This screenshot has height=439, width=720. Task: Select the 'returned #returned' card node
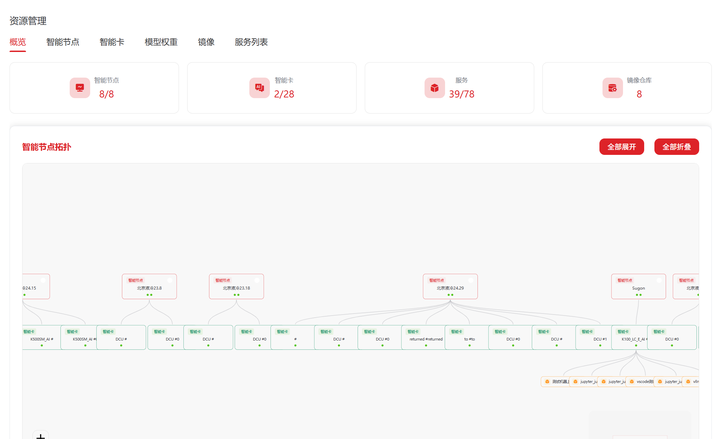click(x=425, y=338)
